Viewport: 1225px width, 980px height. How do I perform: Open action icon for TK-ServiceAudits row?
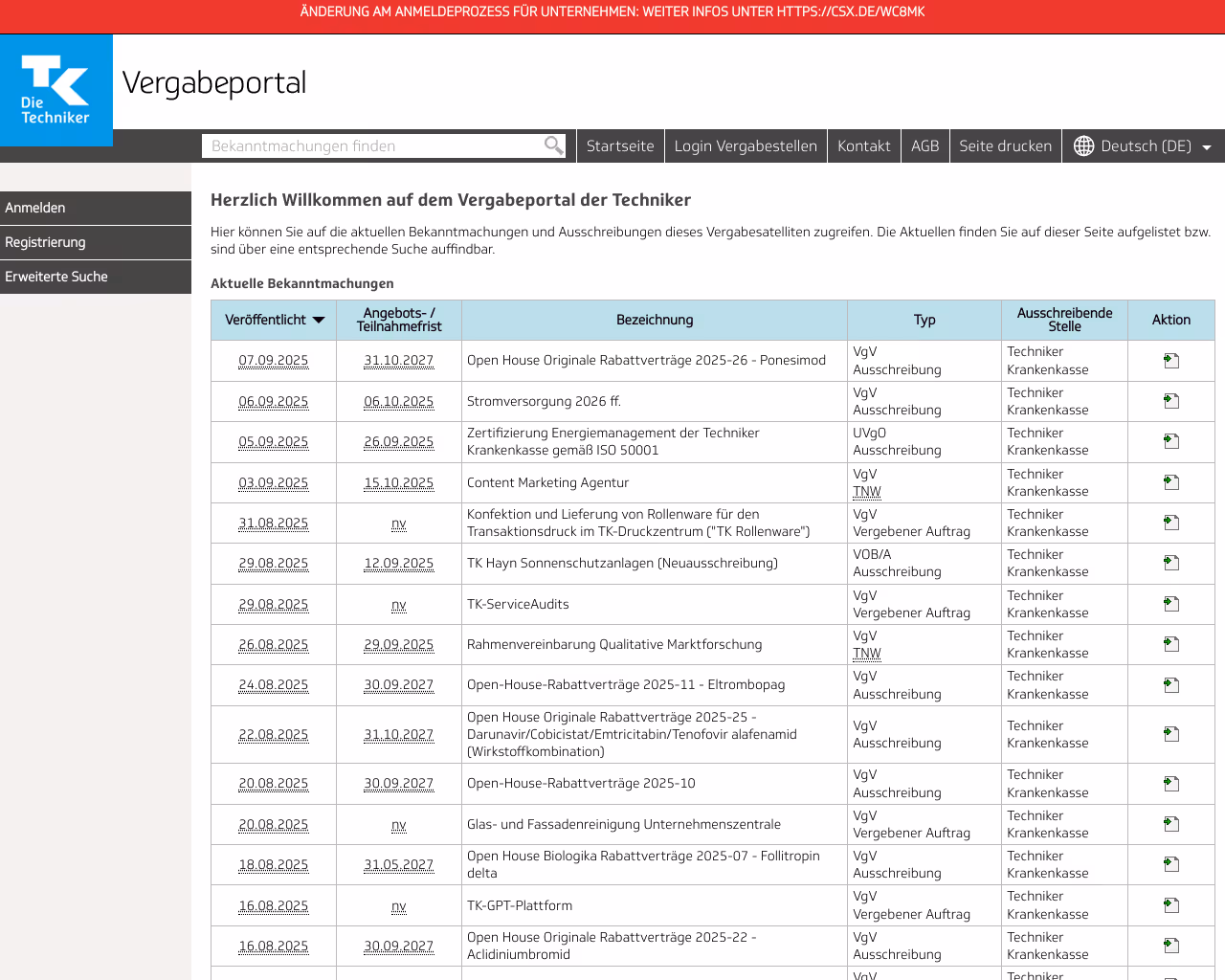pyautogui.click(x=1171, y=604)
